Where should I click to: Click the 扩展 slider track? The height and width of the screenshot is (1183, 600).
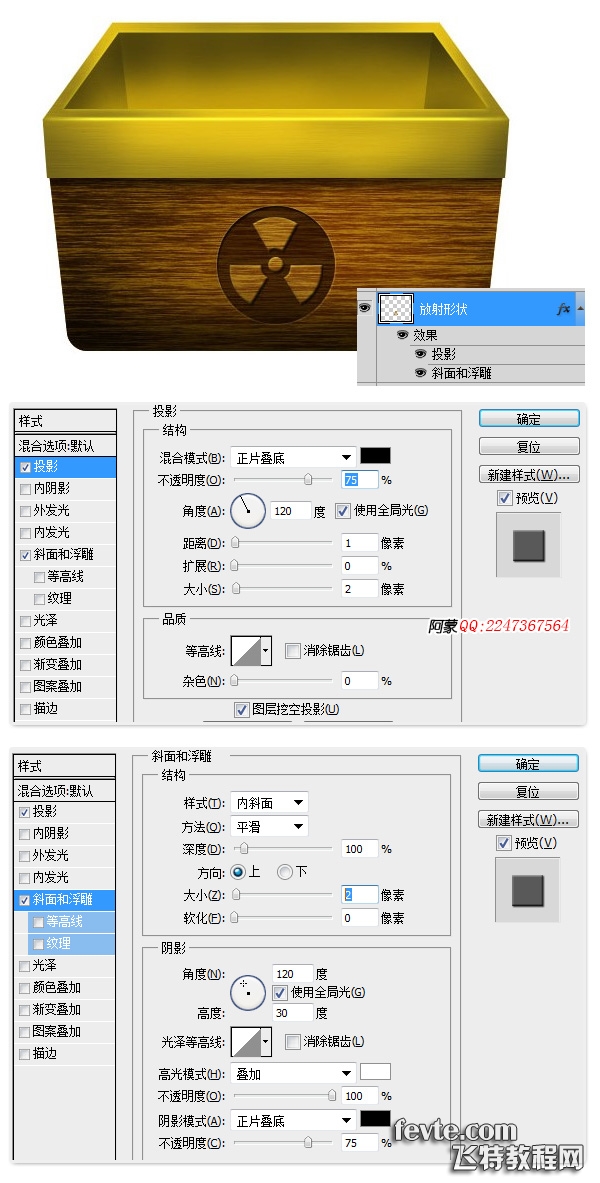click(x=282, y=565)
